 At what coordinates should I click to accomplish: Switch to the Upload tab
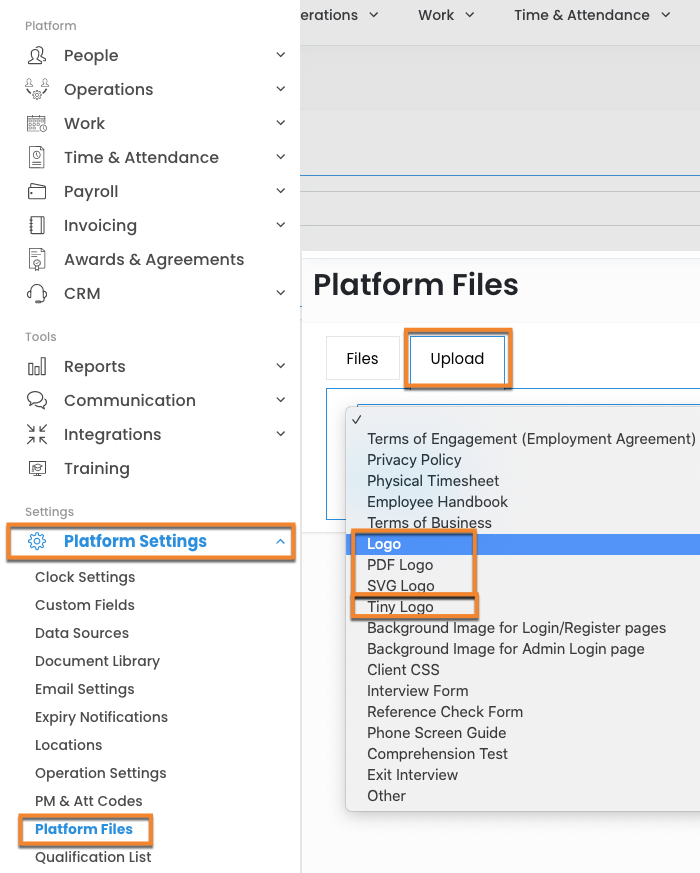457,359
